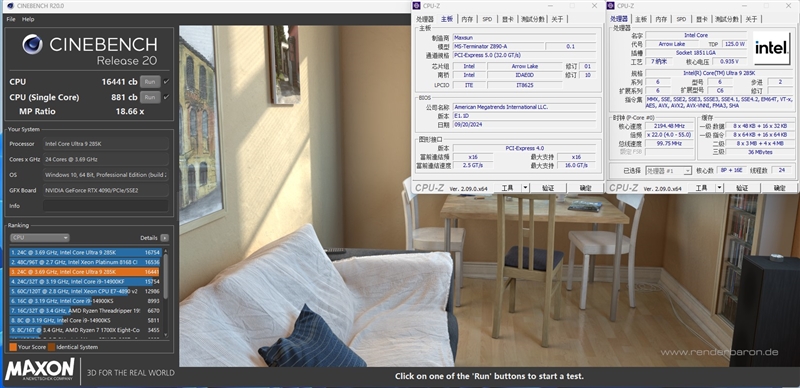Click the Intel logo in CPU-Z
Viewport: 800px width, 388px height.
click(771, 48)
